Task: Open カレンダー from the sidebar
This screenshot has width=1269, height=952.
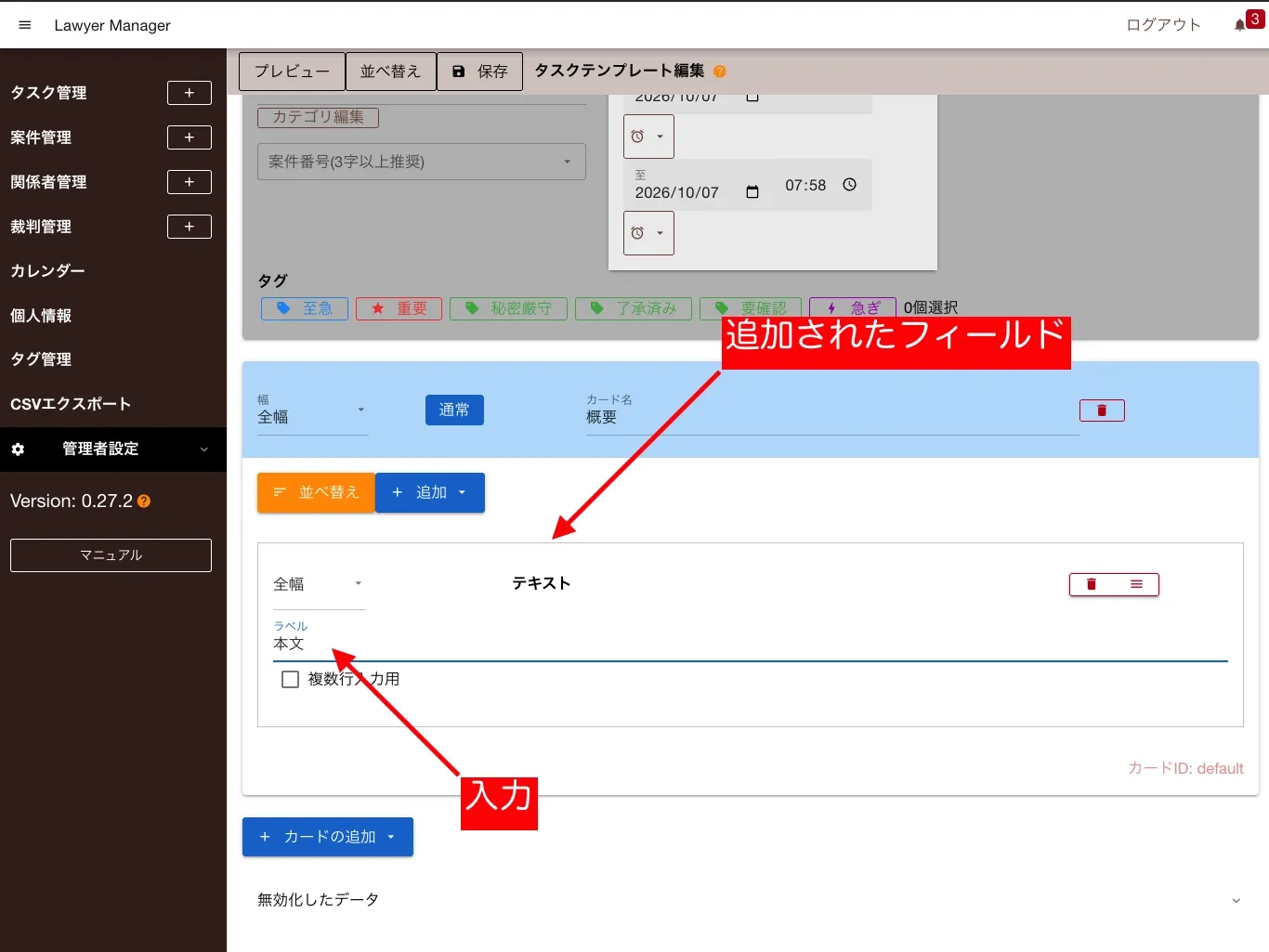Action: click(48, 271)
